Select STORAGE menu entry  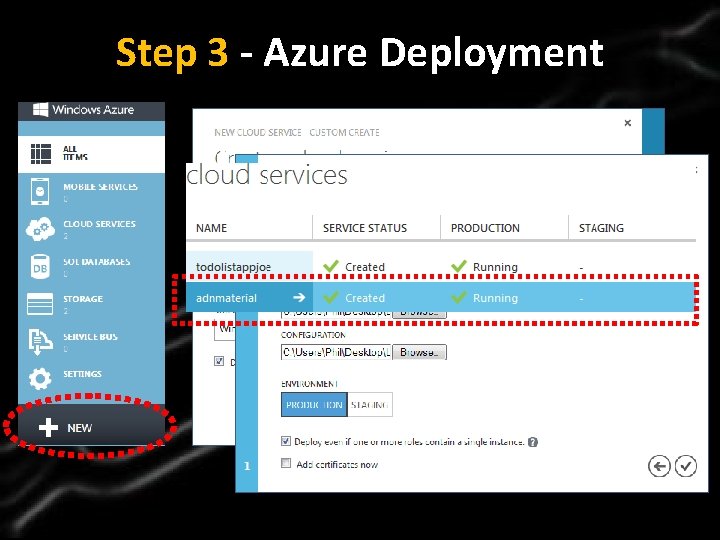[x=91, y=304]
